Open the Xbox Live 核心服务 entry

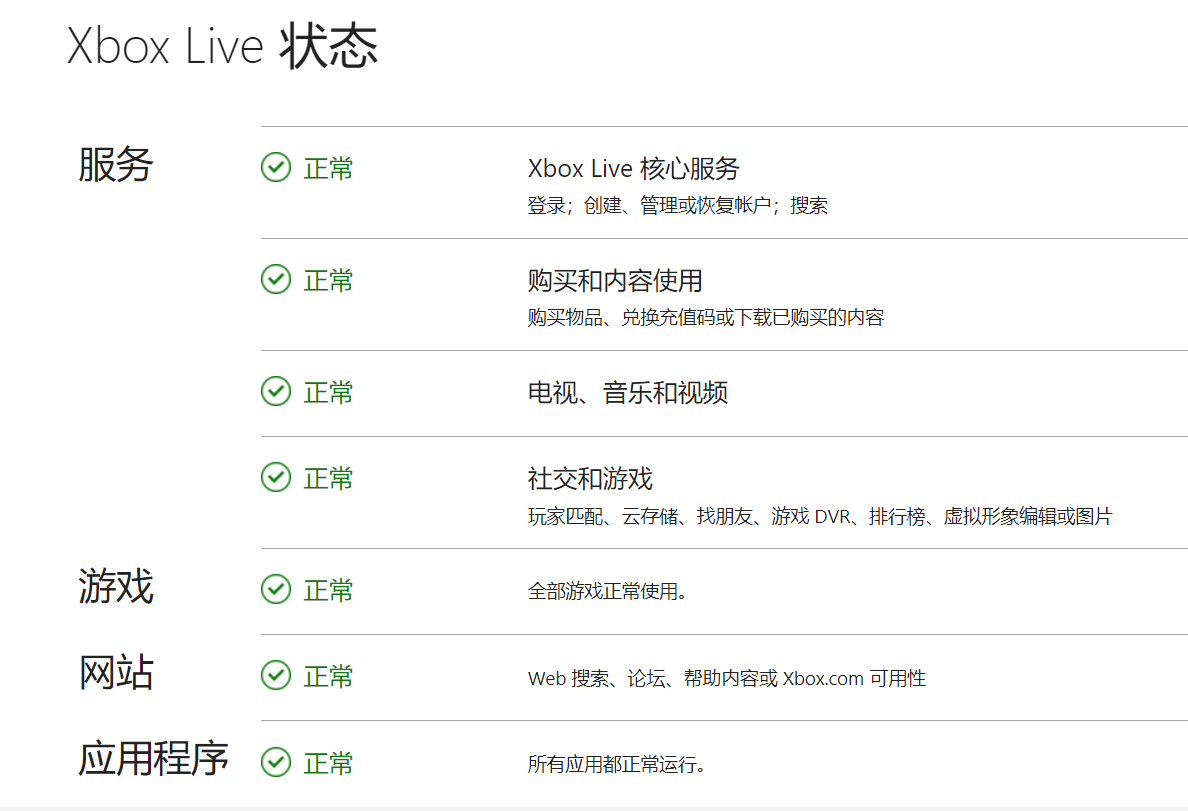pos(633,168)
